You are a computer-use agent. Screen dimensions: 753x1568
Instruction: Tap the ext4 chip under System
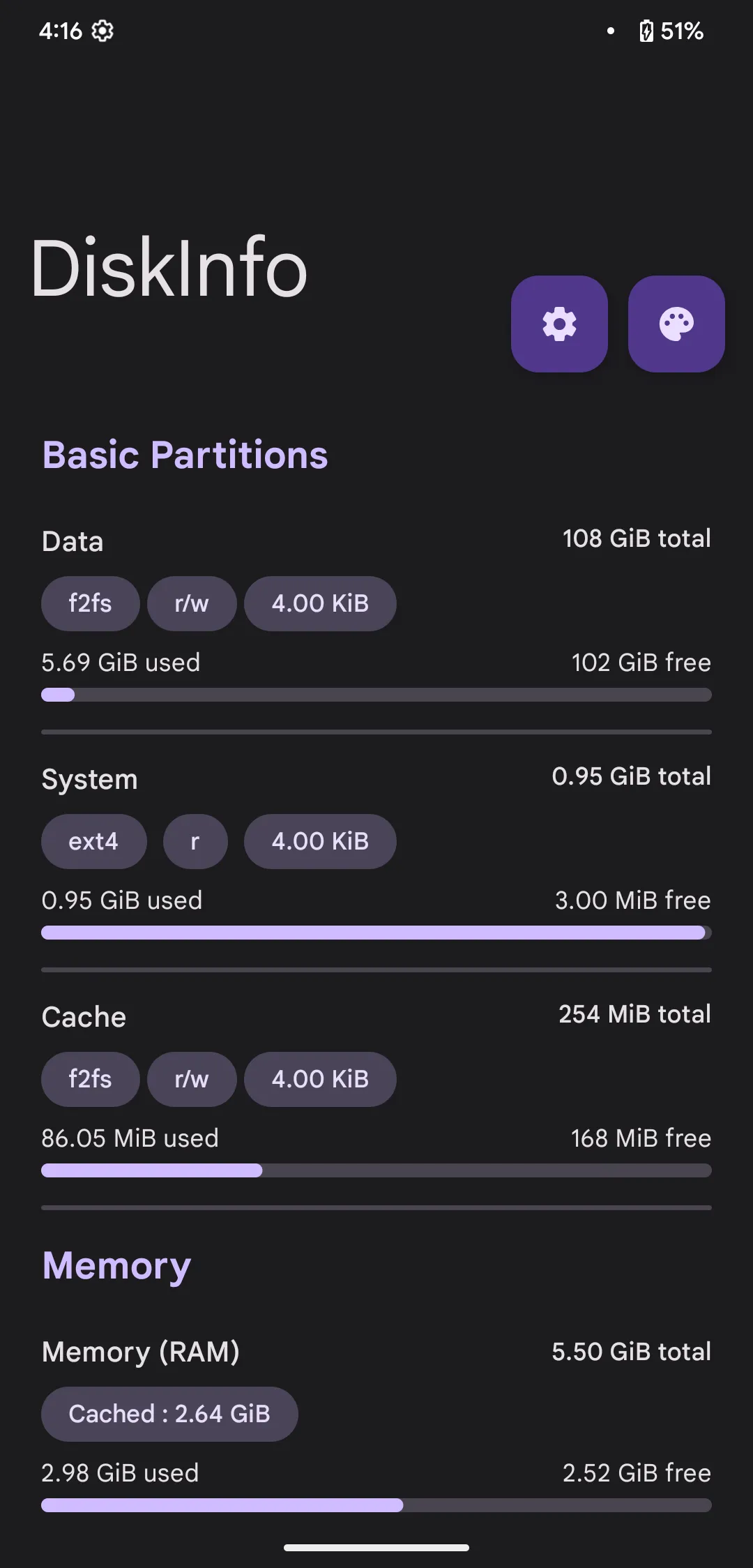pos(93,841)
